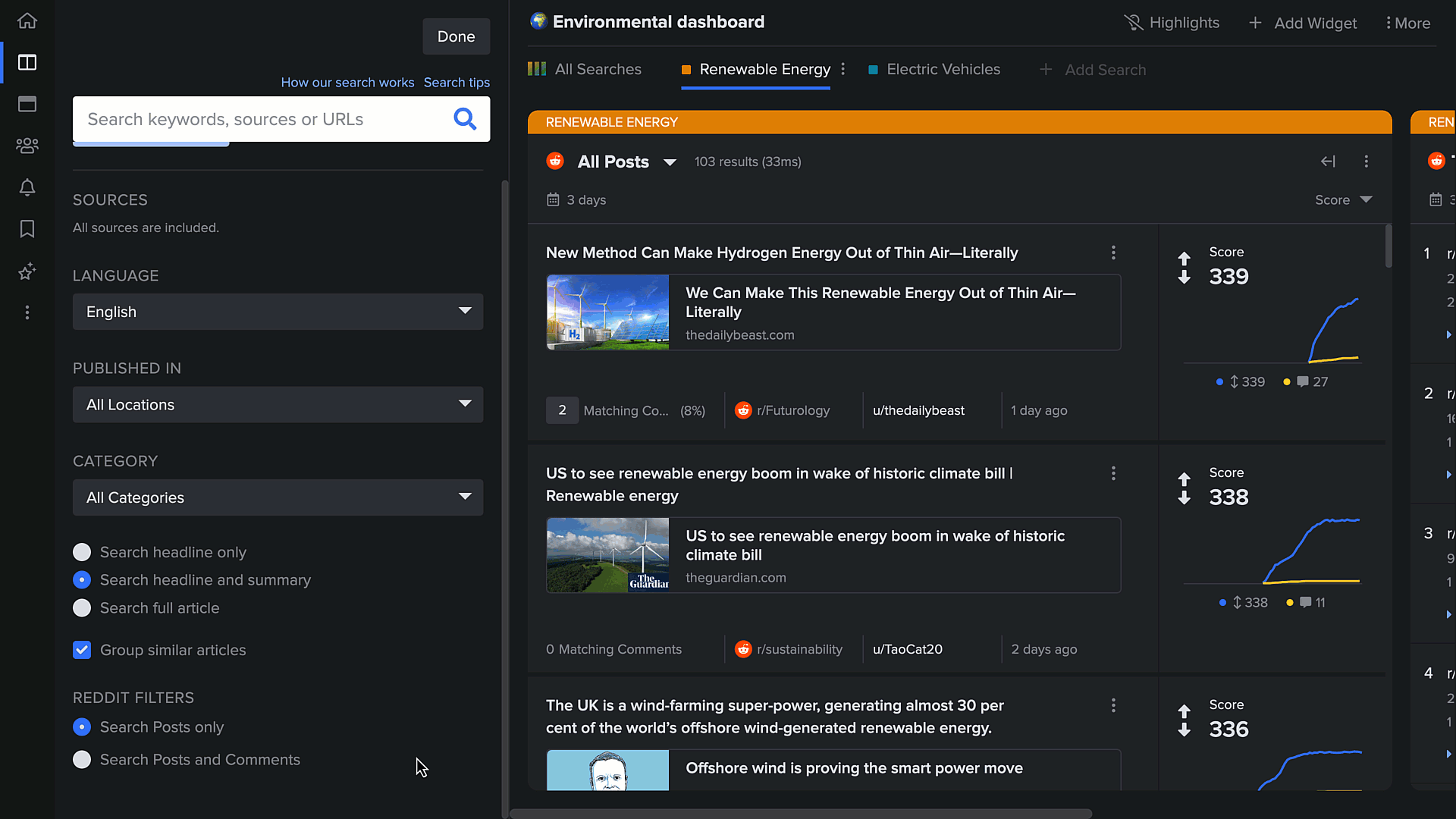
Task: Click the globe icon beside Environmental dashboard
Action: coord(538,21)
